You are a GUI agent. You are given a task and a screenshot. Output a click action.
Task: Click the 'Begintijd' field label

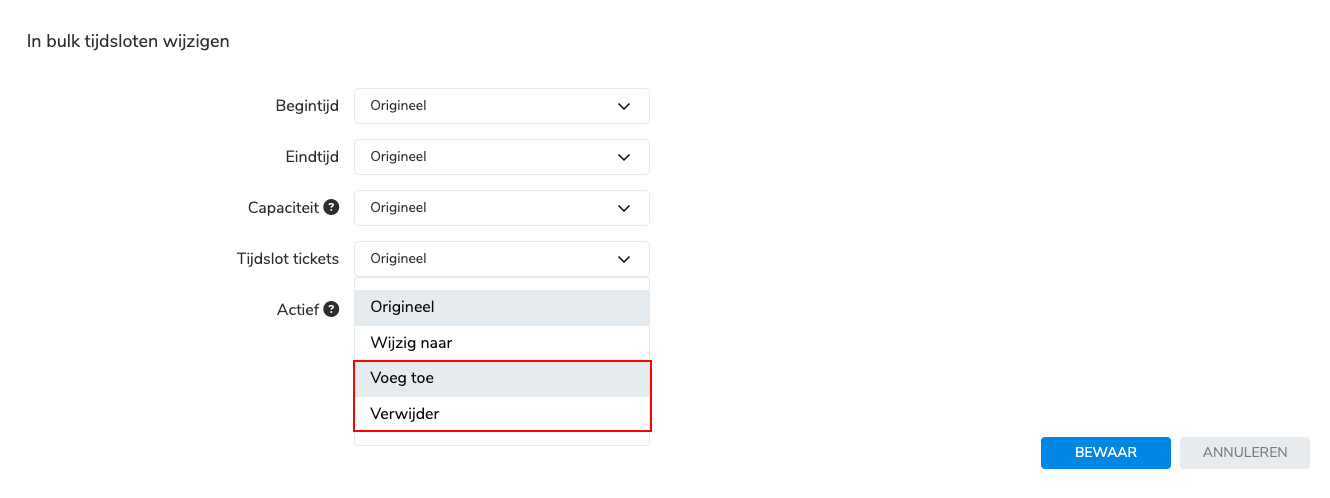coord(307,105)
